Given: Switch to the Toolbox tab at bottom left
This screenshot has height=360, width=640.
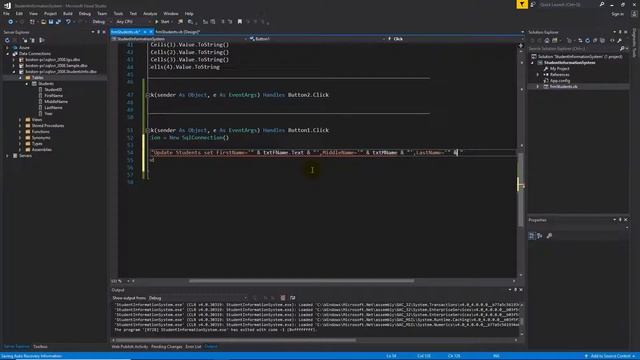Looking at the screenshot, I should pos(40,347).
